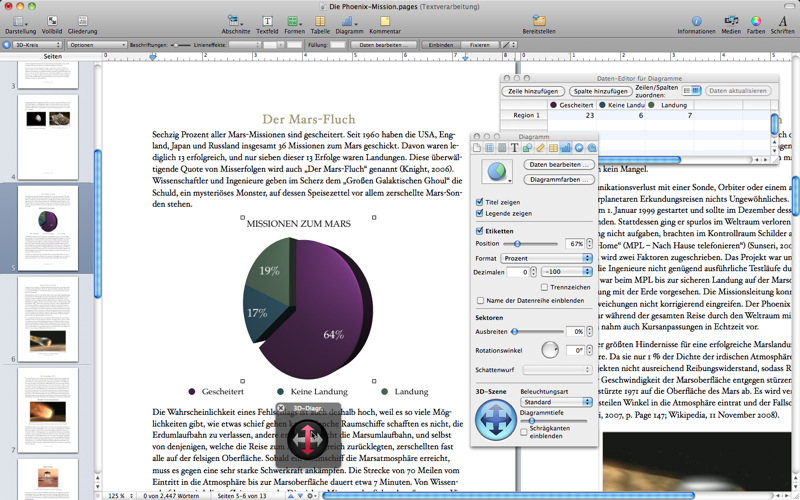Open the Informationen inspector
The width and height of the screenshot is (800, 500).
click(x=696, y=20)
